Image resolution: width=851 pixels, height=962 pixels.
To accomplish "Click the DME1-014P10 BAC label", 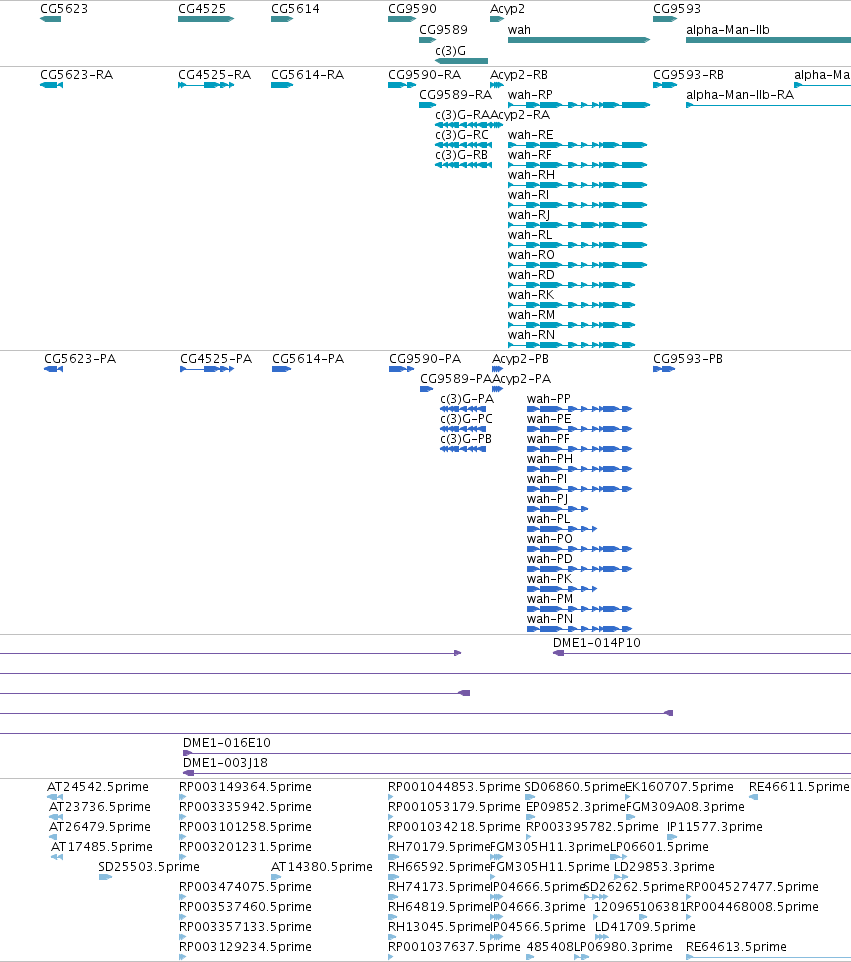I will tap(597, 642).
